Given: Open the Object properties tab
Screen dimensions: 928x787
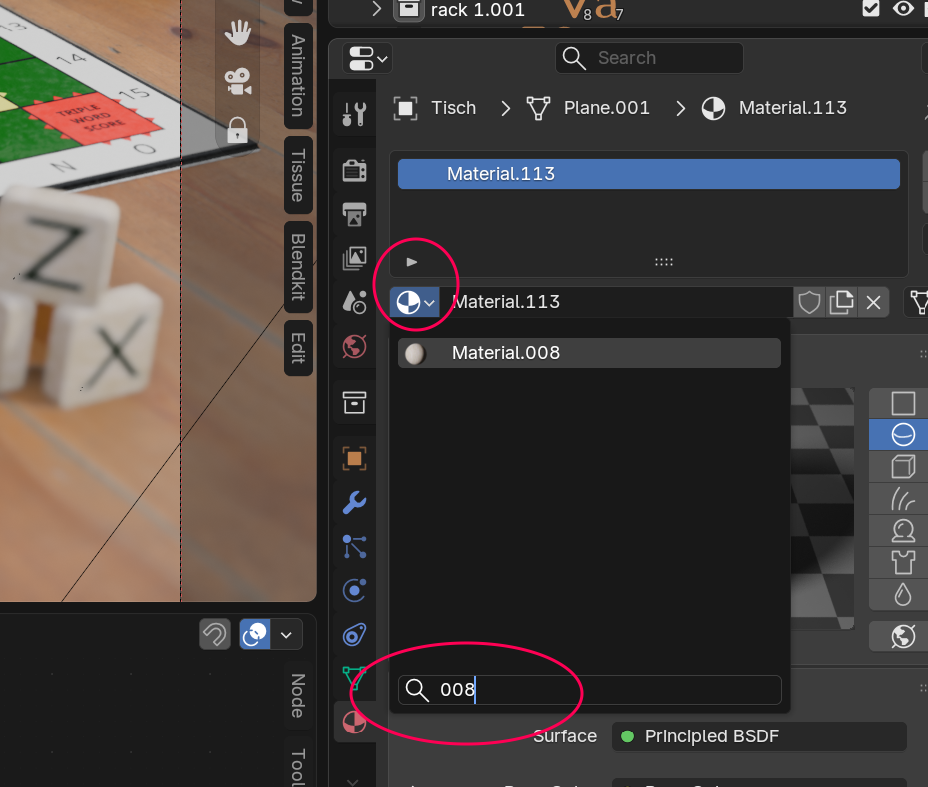Looking at the screenshot, I should 355,459.
